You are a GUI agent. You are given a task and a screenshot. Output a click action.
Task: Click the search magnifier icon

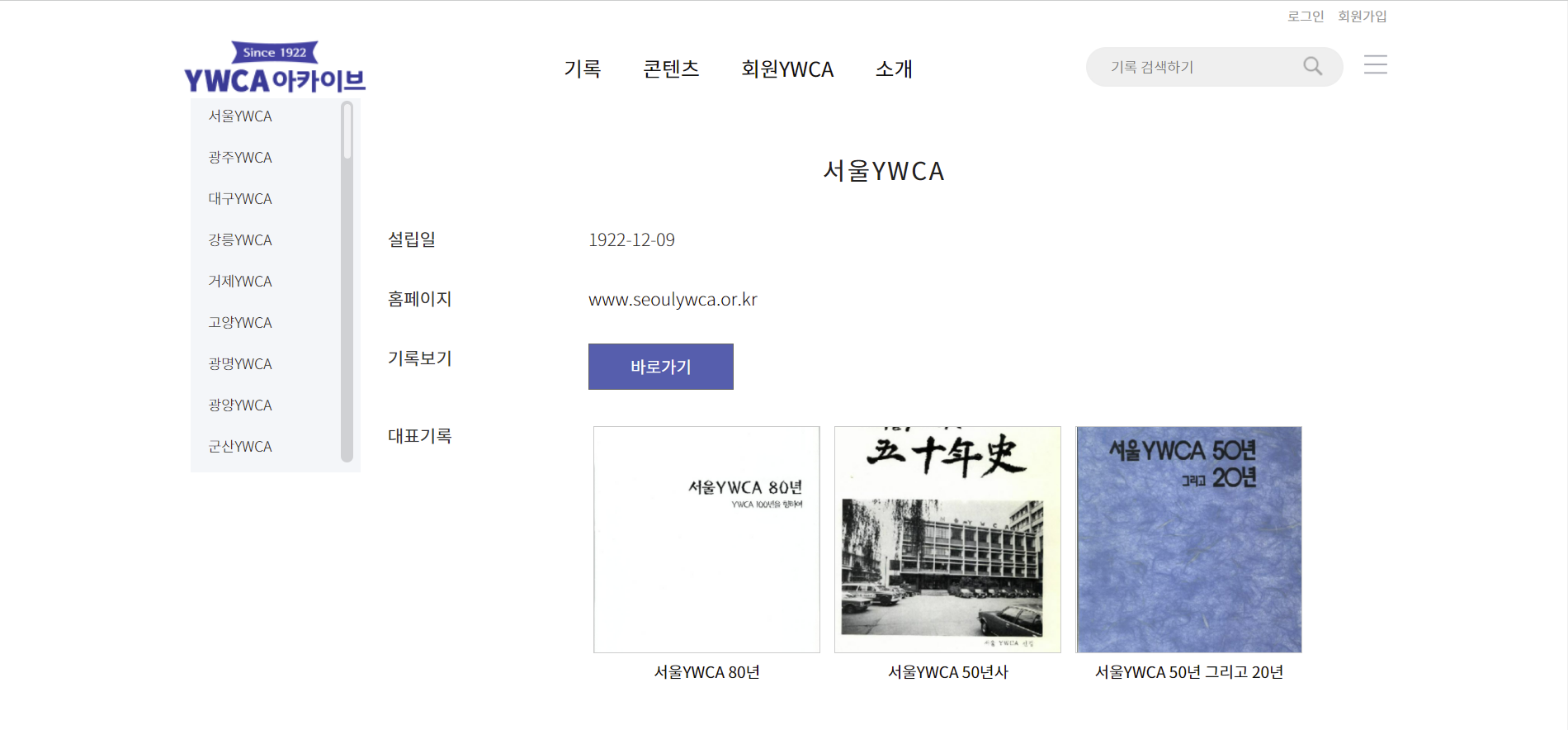(x=1312, y=66)
